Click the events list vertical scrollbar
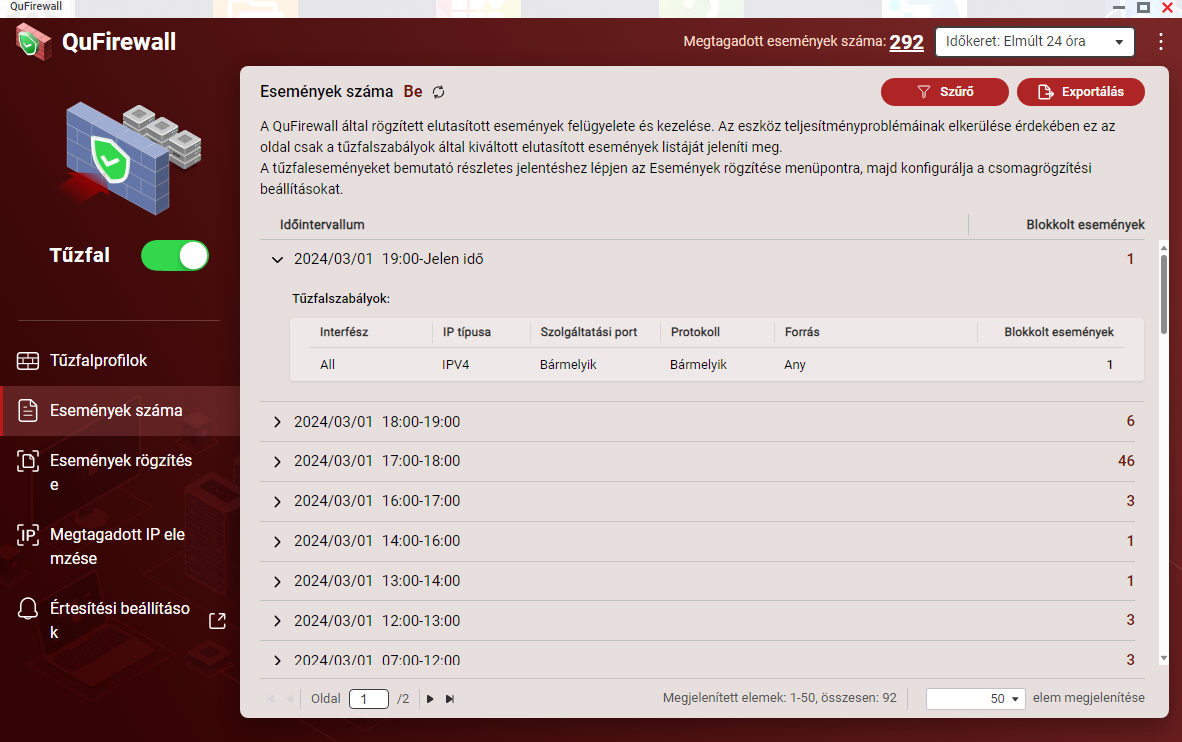 pyautogui.click(x=1164, y=295)
